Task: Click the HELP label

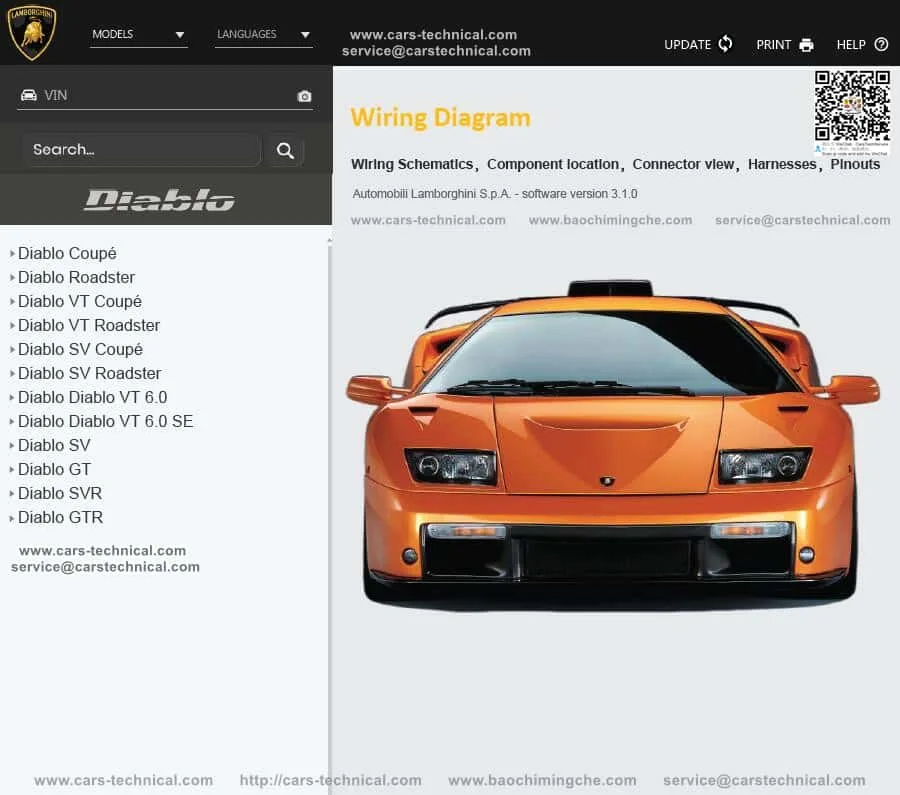Action: (851, 45)
